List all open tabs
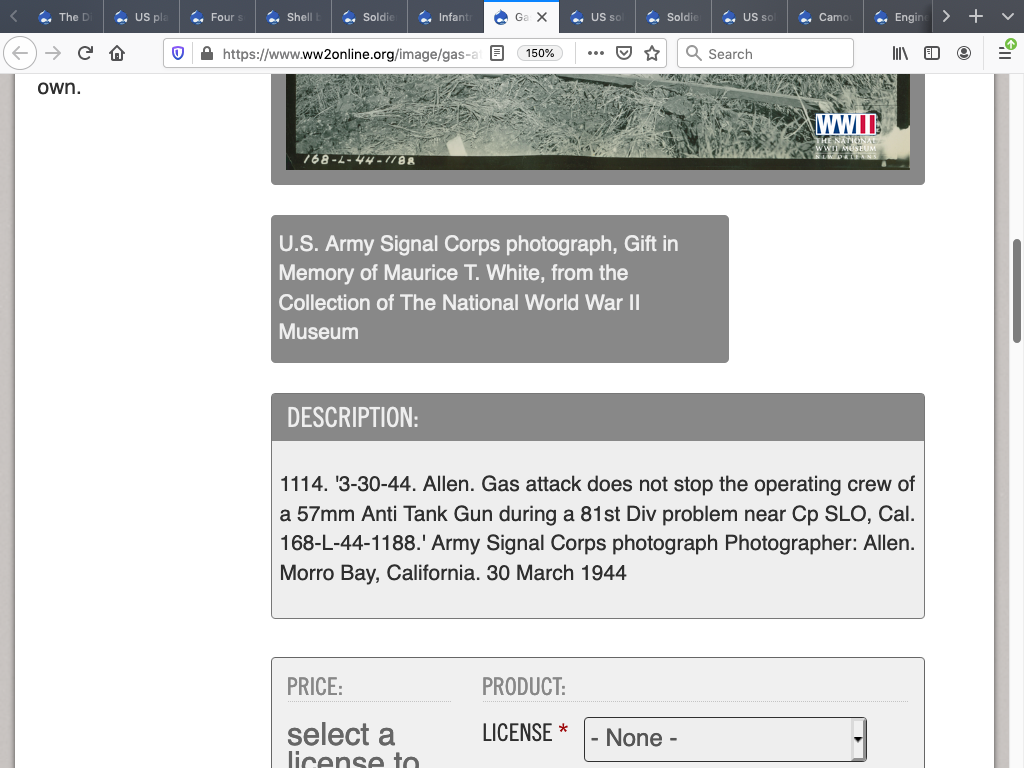This screenshot has width=1024, height=768. (1005, 17)
